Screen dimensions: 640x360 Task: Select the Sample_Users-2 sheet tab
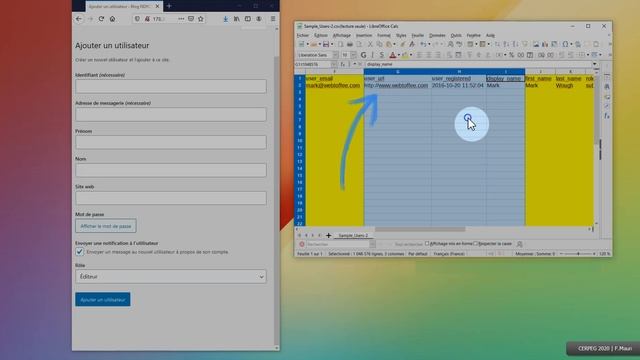point(353,236)
